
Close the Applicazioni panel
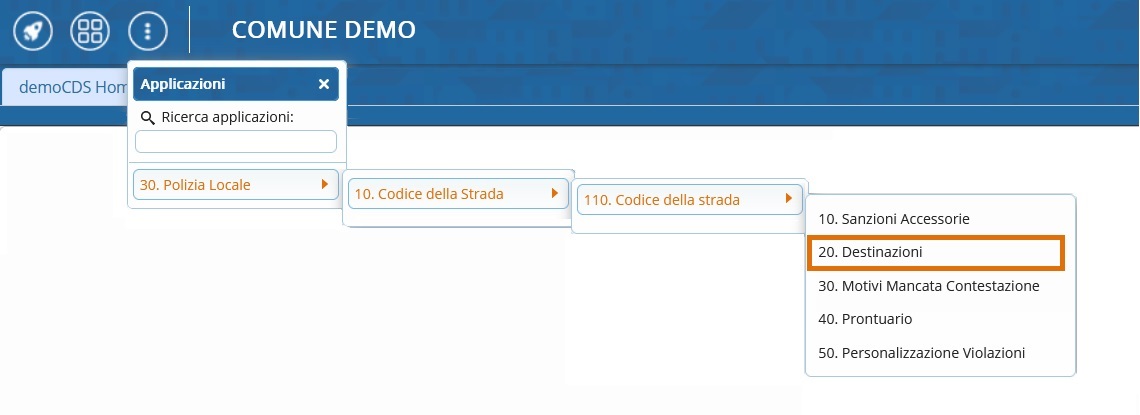coord(324,84)
